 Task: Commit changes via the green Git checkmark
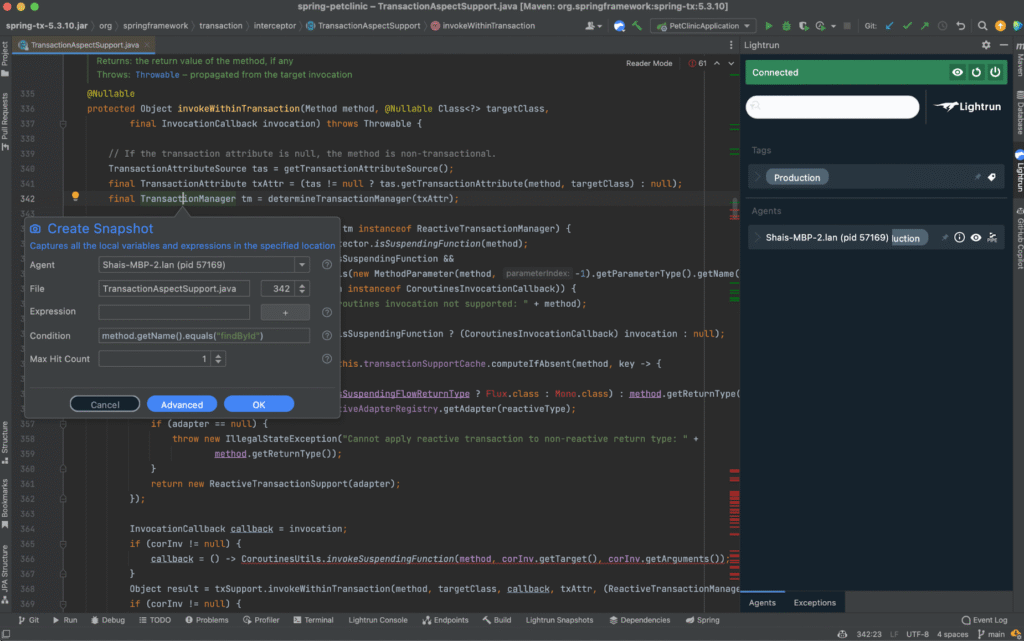tap(907, 26)
